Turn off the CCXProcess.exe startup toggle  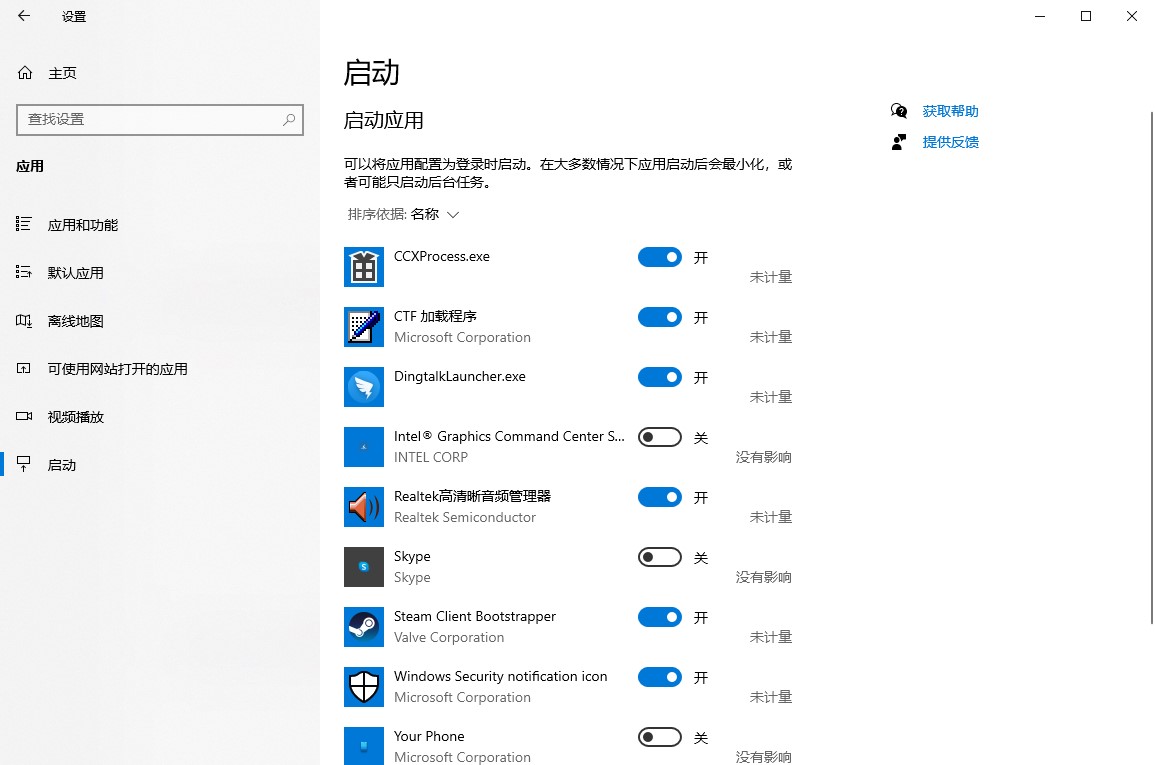660,257
